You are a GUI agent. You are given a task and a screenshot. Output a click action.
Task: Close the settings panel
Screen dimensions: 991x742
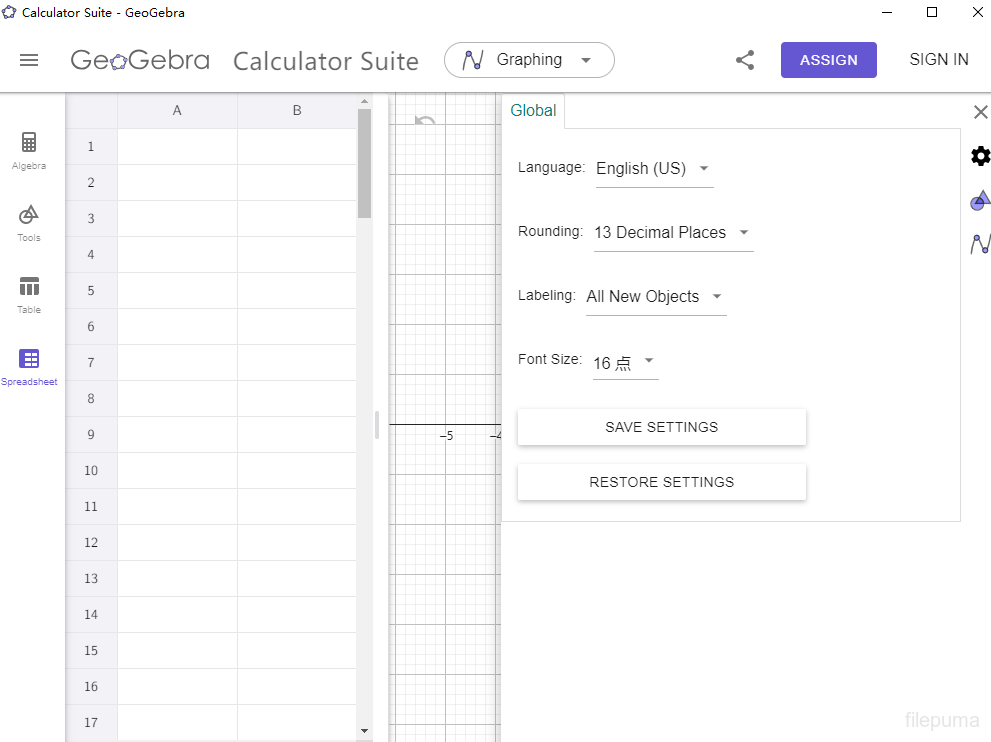pyautogui.click(x=980, y=112)
